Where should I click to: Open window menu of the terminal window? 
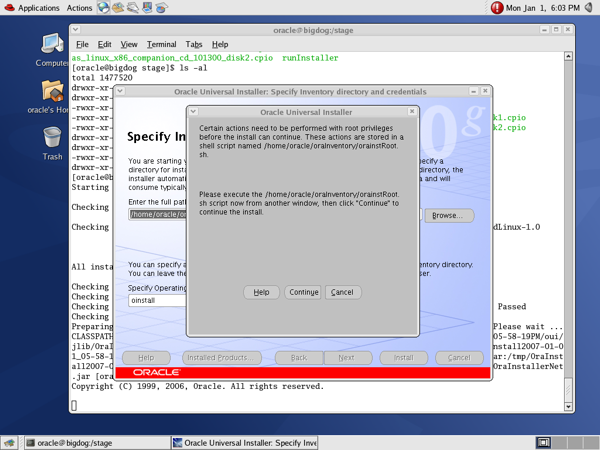point(76,29)
